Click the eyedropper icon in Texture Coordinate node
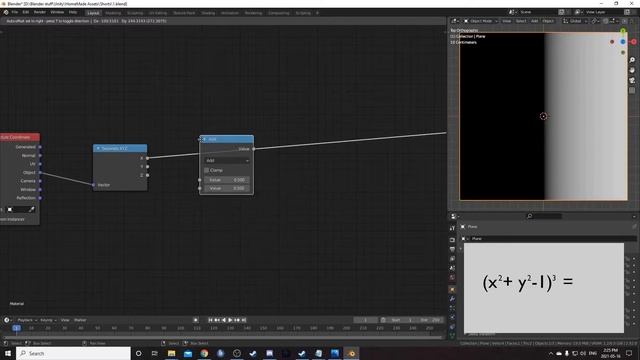 (x=32, y=209)
